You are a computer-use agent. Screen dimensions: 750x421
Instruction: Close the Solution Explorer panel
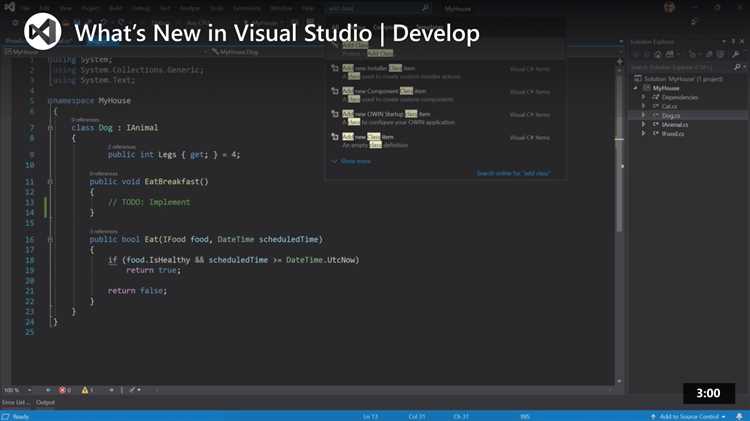(742, 42)
